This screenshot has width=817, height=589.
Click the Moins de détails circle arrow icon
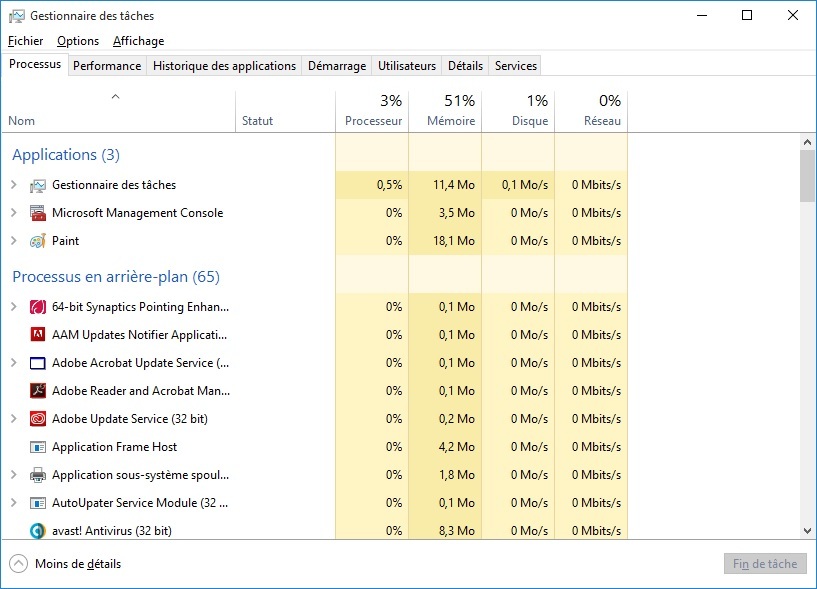(x=18, y=563)
